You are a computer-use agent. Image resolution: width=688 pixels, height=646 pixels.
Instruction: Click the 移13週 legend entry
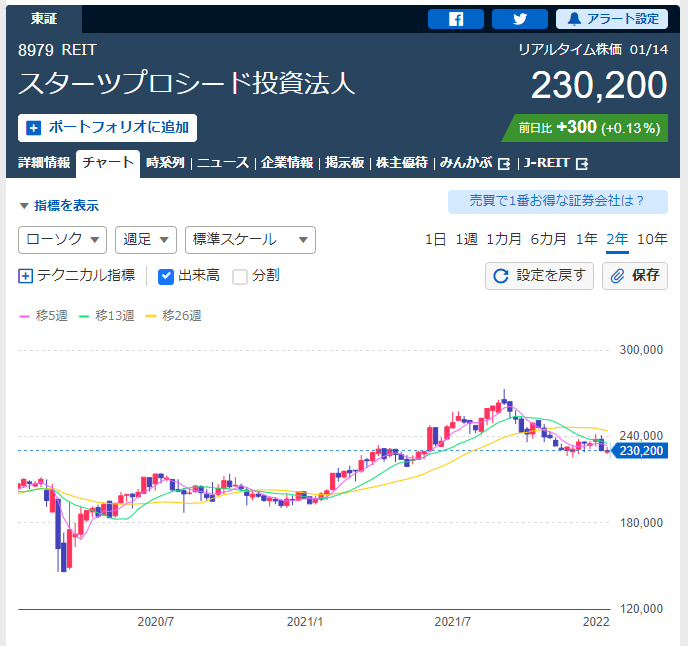(107, 316)
